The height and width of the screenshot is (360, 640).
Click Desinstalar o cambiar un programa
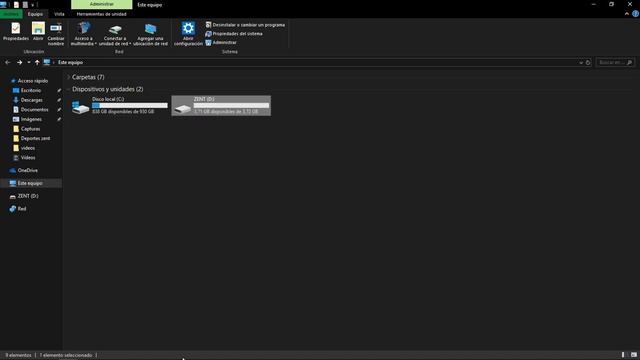coord(245,25)
